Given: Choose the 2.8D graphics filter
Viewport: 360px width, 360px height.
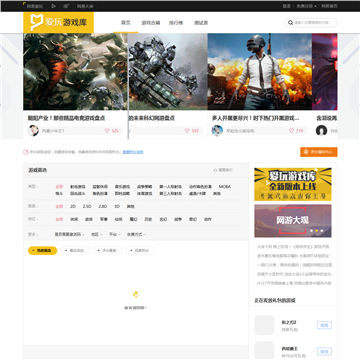Looking at the screenshot, I should pyautogui.click(x=102, y=206).
